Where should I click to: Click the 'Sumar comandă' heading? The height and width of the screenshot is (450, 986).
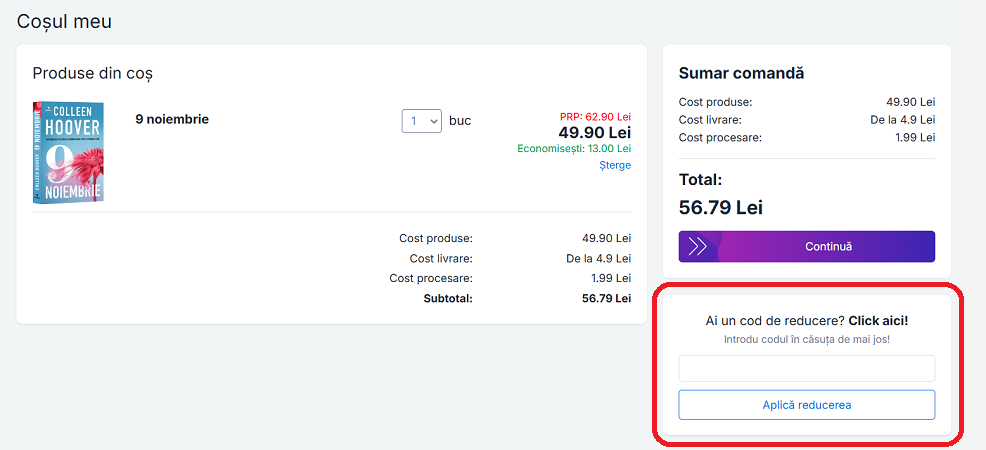click(741, 73)
